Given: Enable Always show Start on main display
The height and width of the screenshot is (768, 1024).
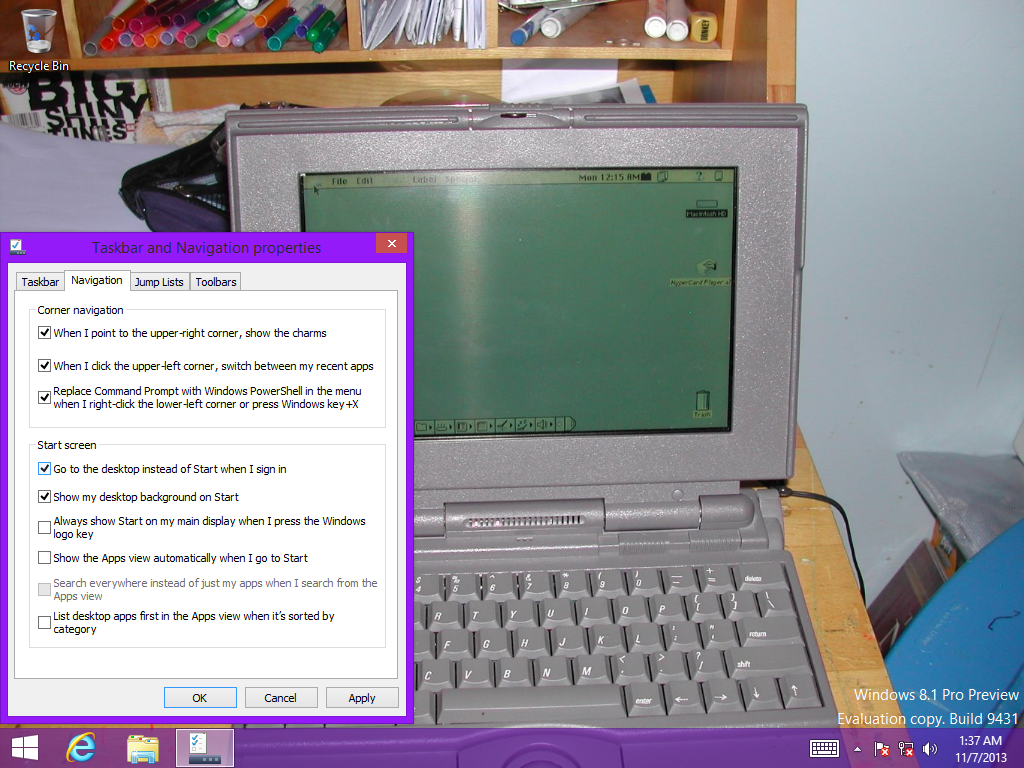Looking at the screenshot, I should pos(44,528).
